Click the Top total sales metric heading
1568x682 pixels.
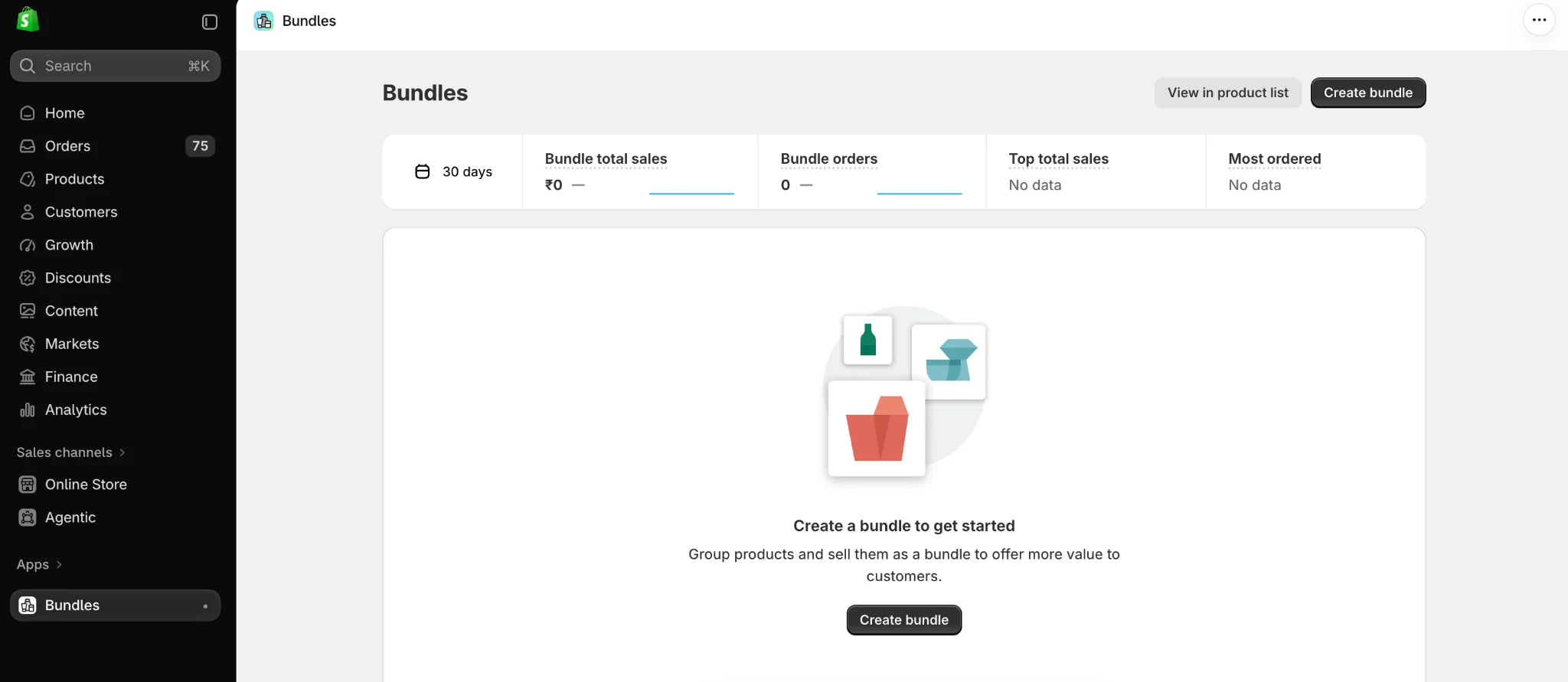coord(1059,158)
